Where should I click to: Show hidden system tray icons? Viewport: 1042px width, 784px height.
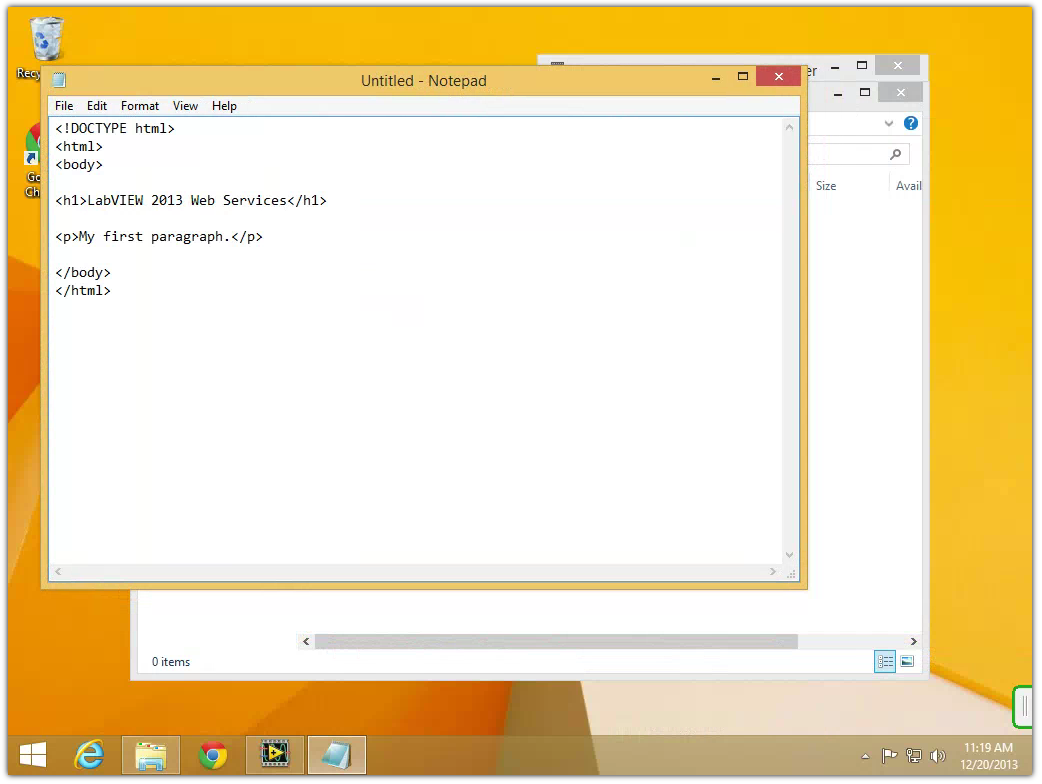(x=865, y=756)
